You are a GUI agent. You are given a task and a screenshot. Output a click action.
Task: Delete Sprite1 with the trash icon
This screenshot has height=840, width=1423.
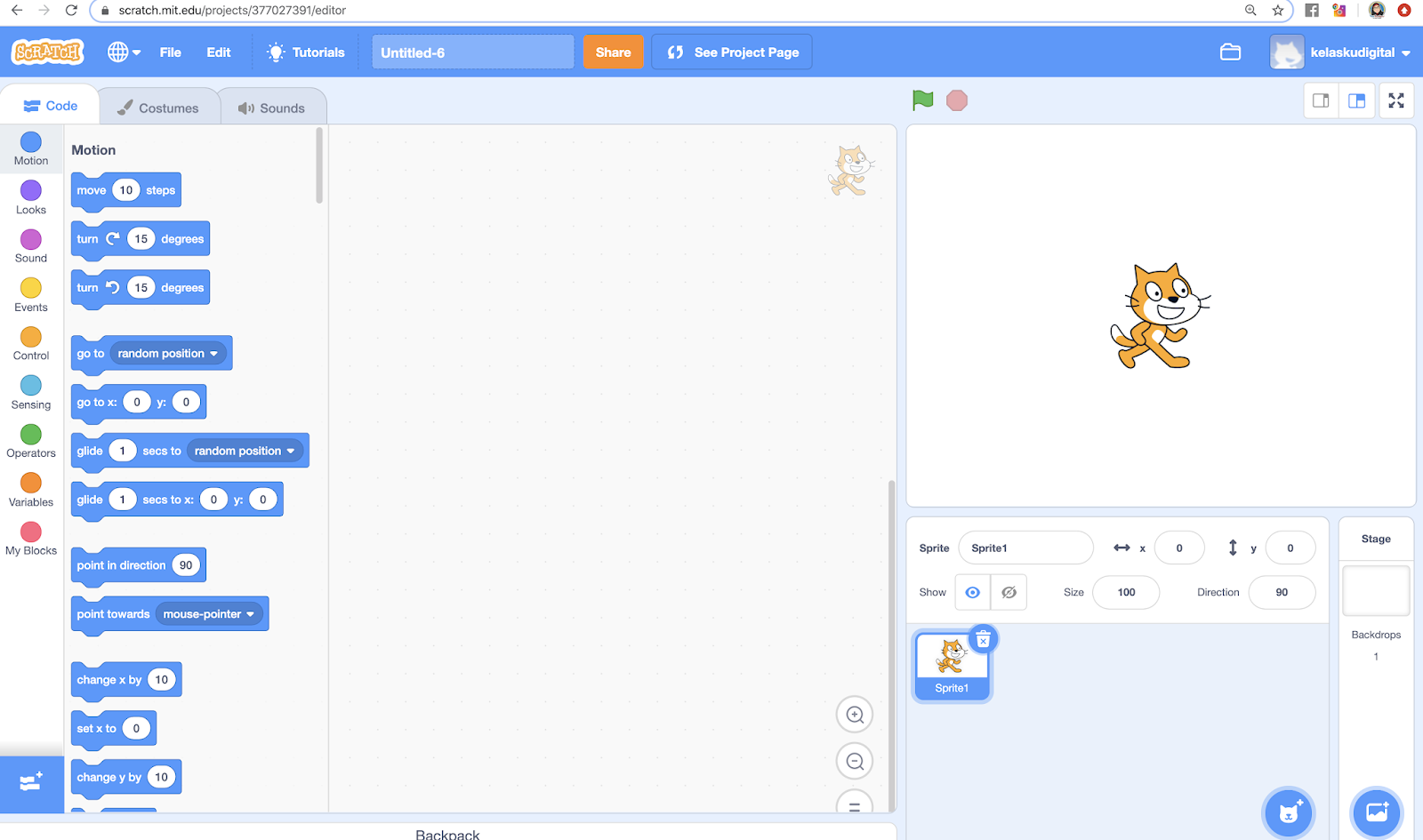click(x=983, y=639)
